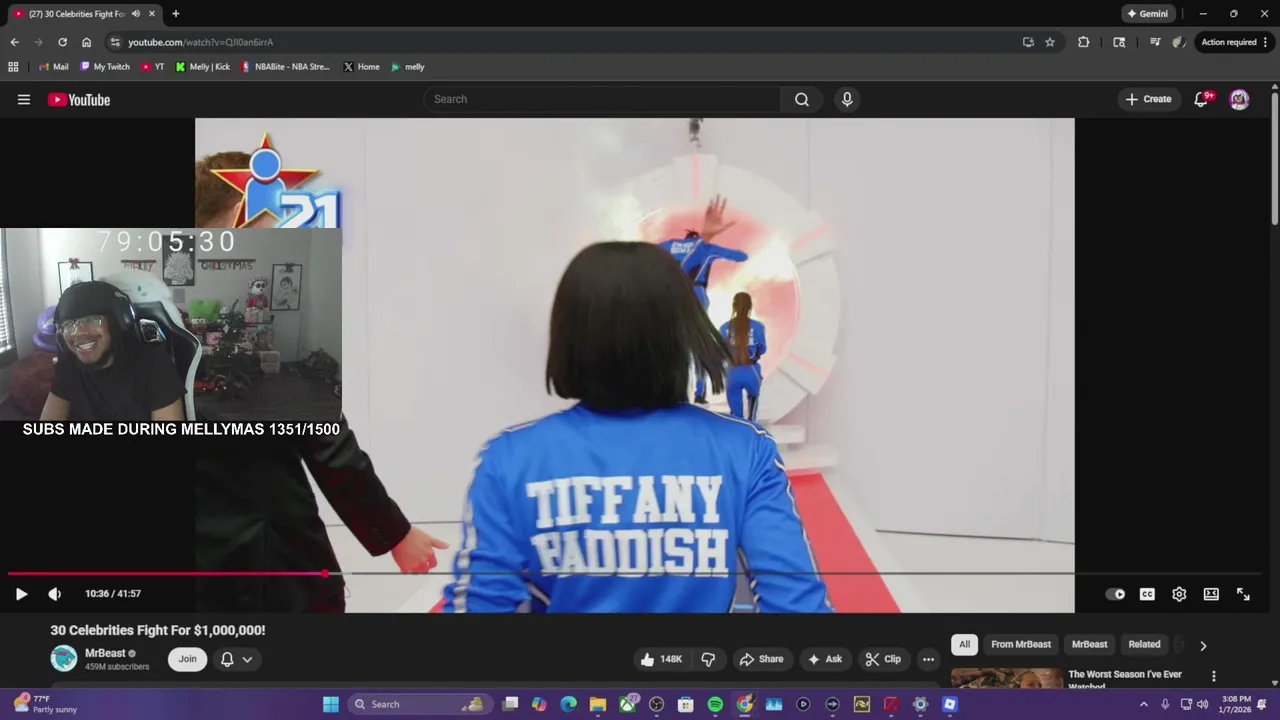
Task: Dislike this MrBeast video
Action: point(708,659)
